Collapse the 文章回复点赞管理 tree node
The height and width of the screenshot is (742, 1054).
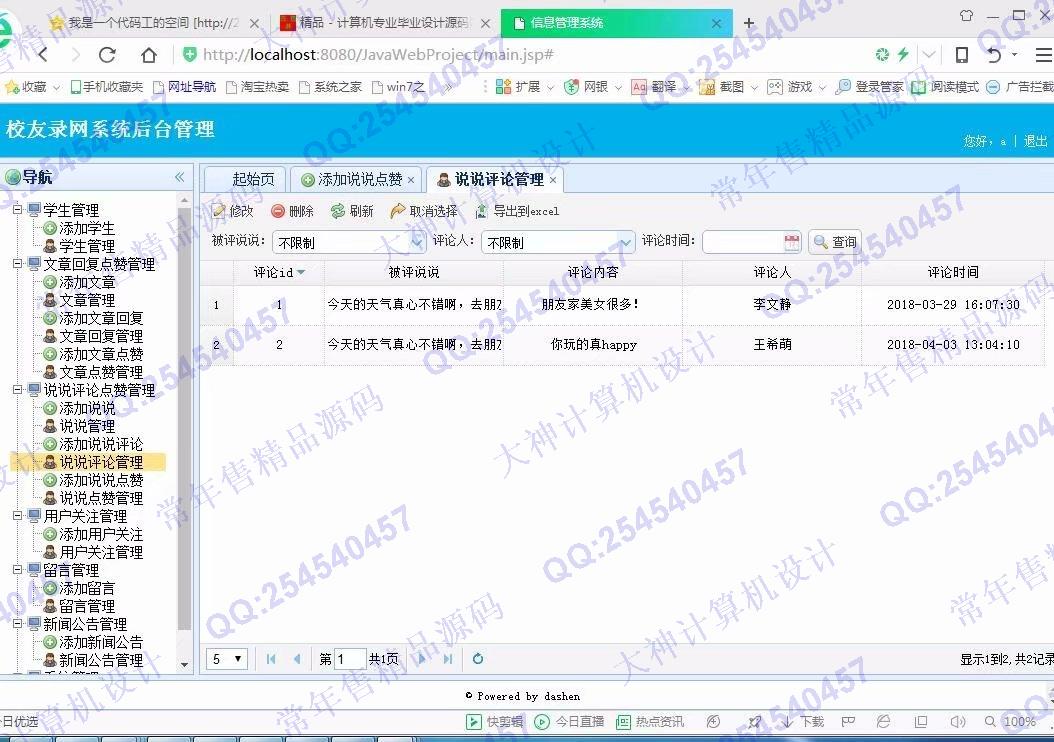[x=18, y=264]
